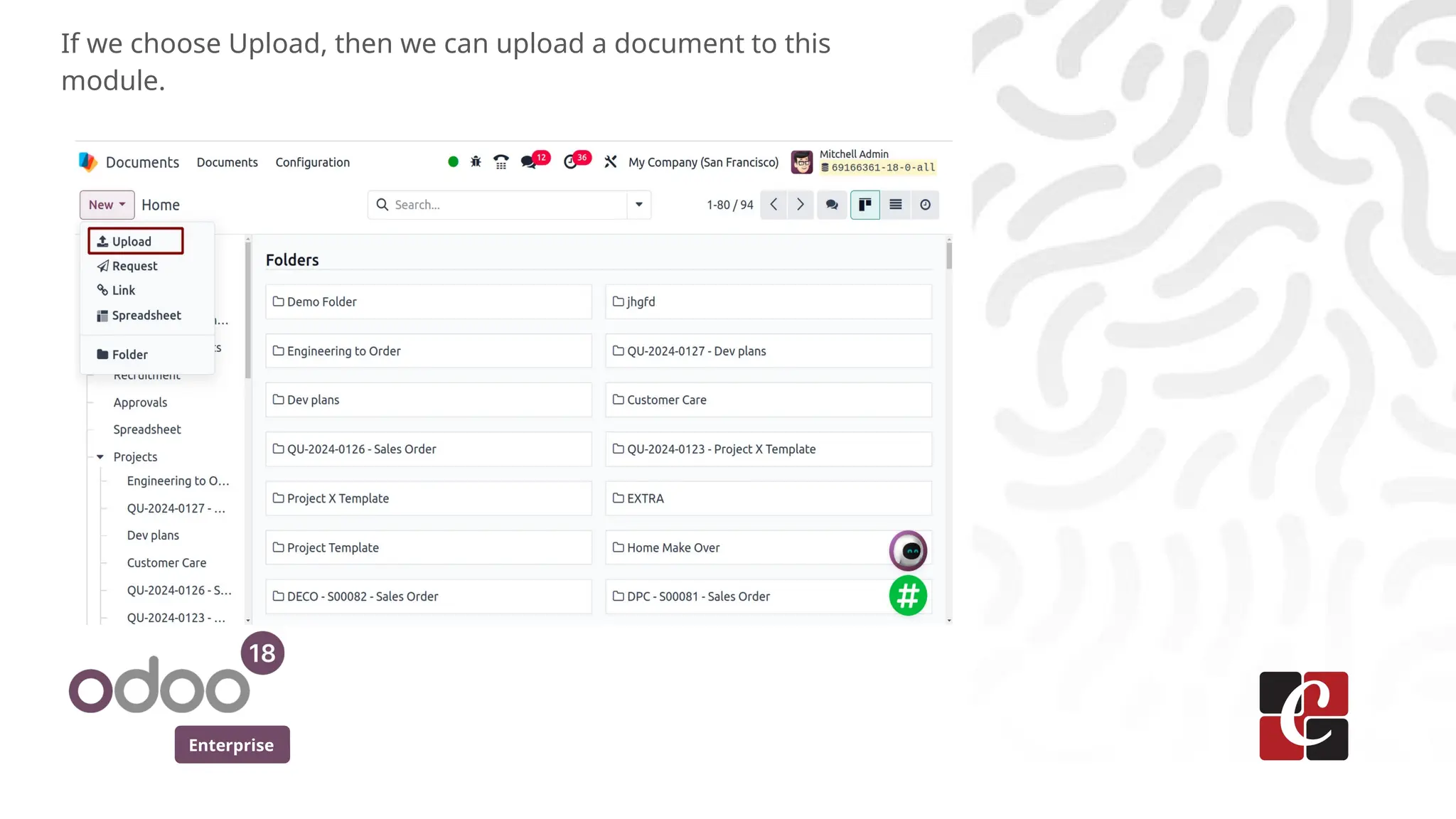Choose Spreadsheet from the New menu
Image resolution: width=1456 pixels, height=819 pixels.
[x=146, y=315]
